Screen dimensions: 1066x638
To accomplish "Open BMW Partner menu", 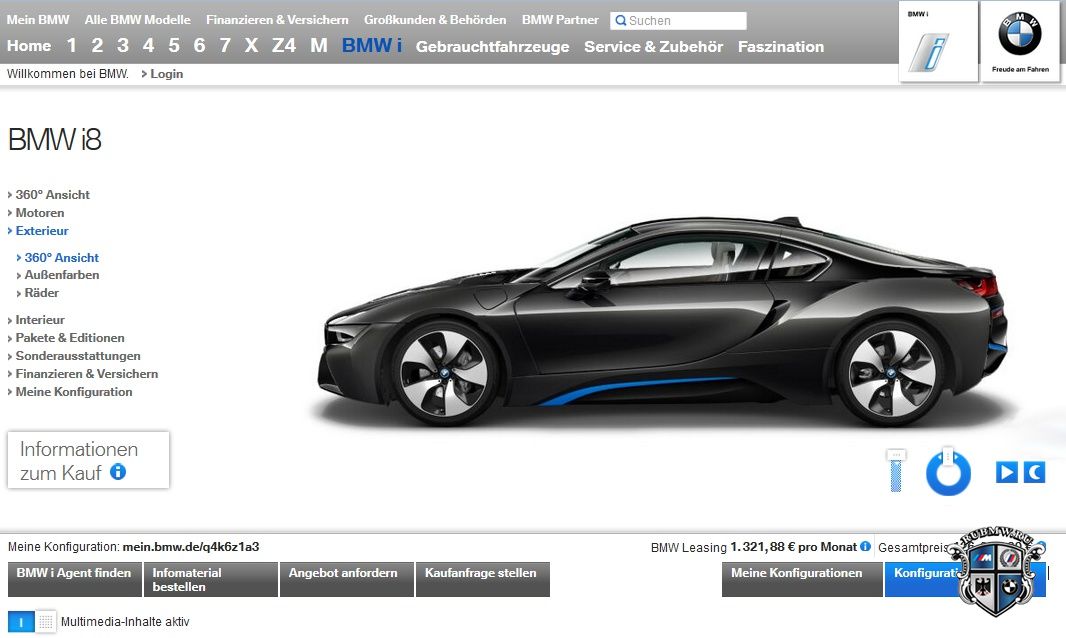I will [x=560, y=20].
